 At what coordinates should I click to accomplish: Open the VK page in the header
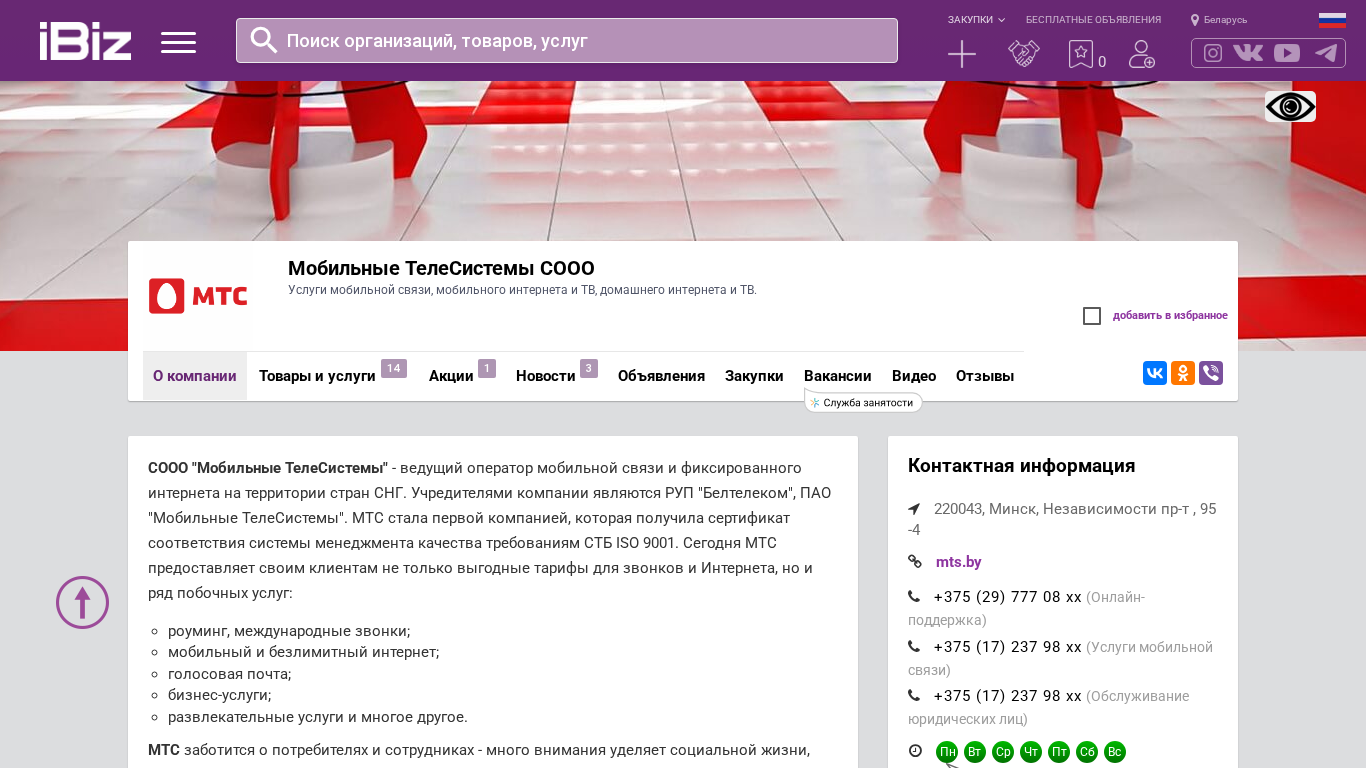pos(1248,53)
